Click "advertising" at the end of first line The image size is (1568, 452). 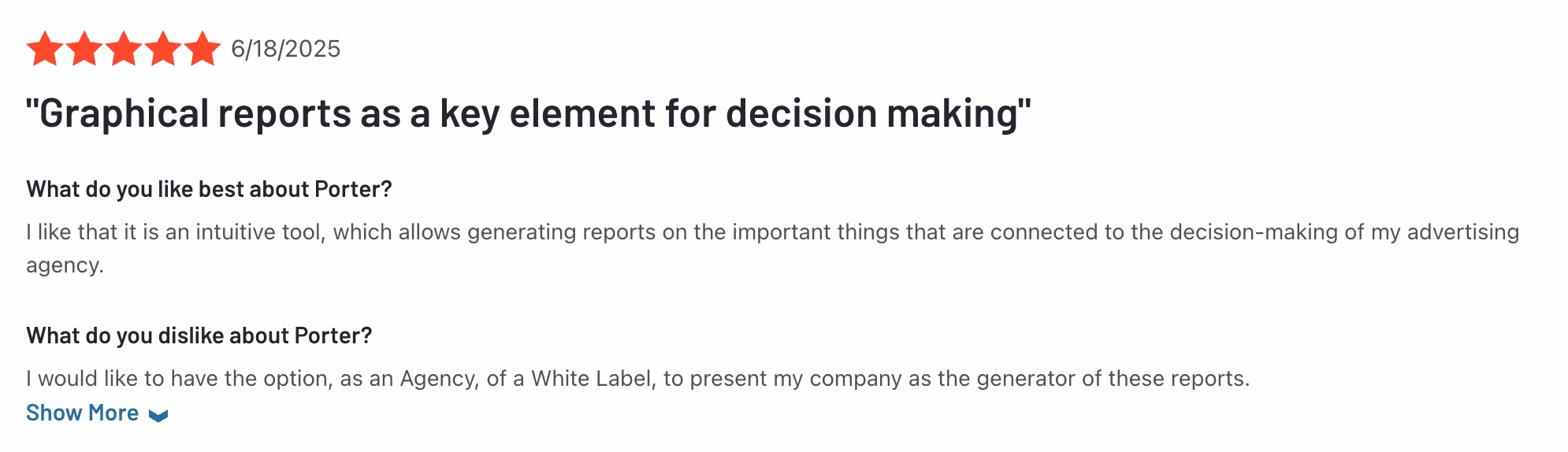pyautogui.click(x=1462, y=232)
